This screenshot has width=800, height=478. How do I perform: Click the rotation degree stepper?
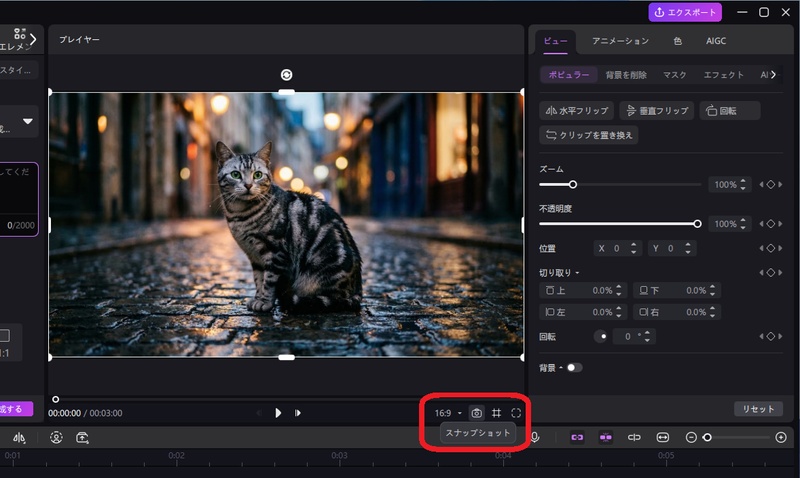point(647,336)
